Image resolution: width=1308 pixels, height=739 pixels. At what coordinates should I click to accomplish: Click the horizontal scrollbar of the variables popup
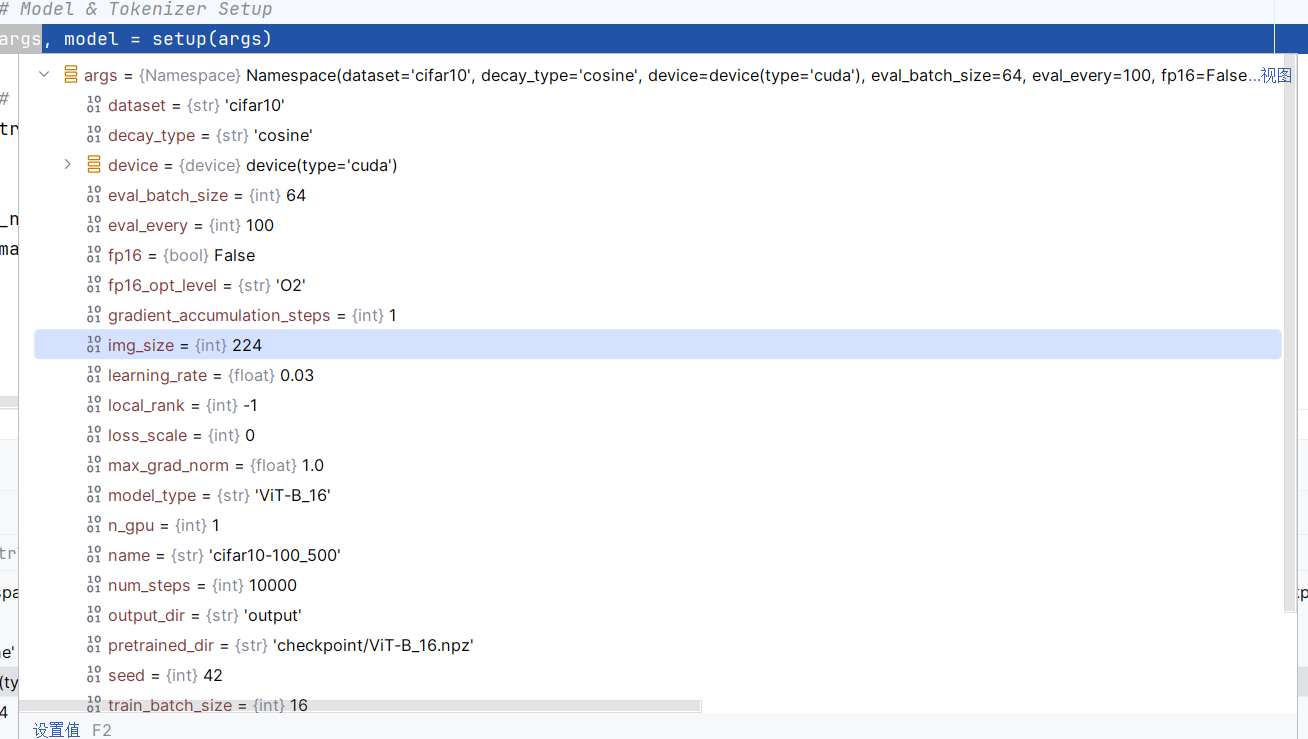(x=361, y=706)
